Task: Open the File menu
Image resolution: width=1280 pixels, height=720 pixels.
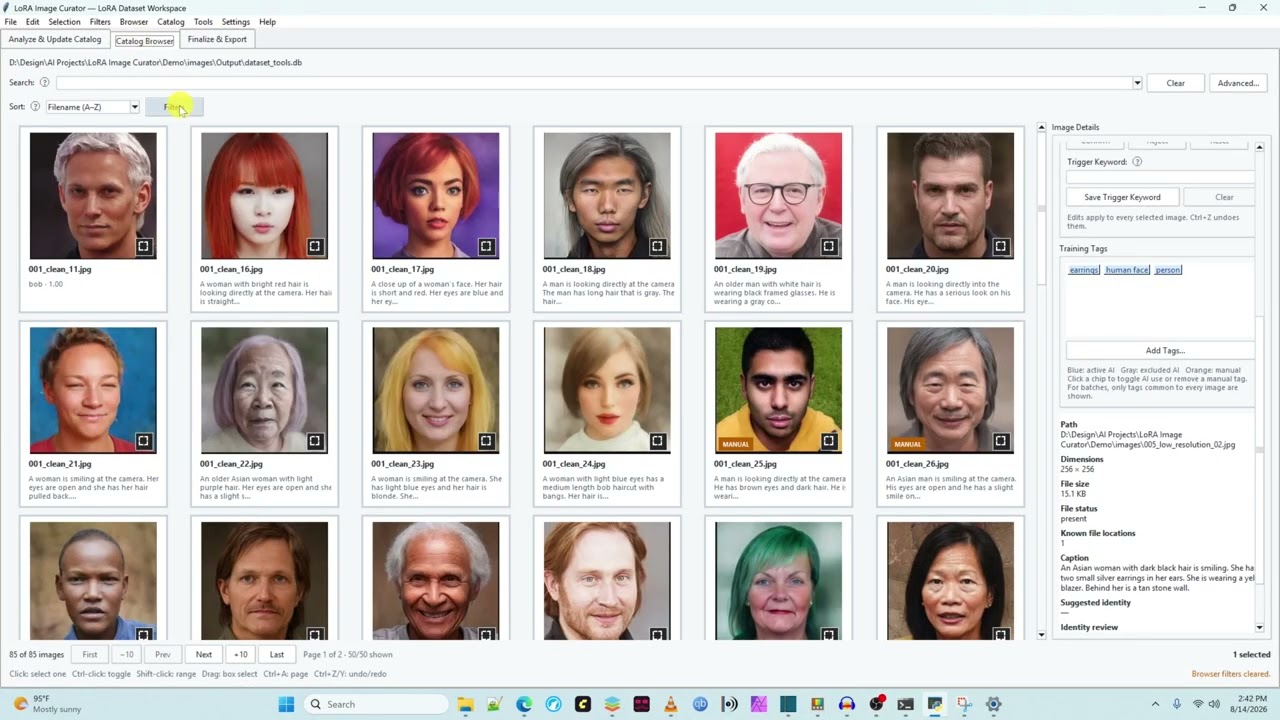Action: coord(11,22)
